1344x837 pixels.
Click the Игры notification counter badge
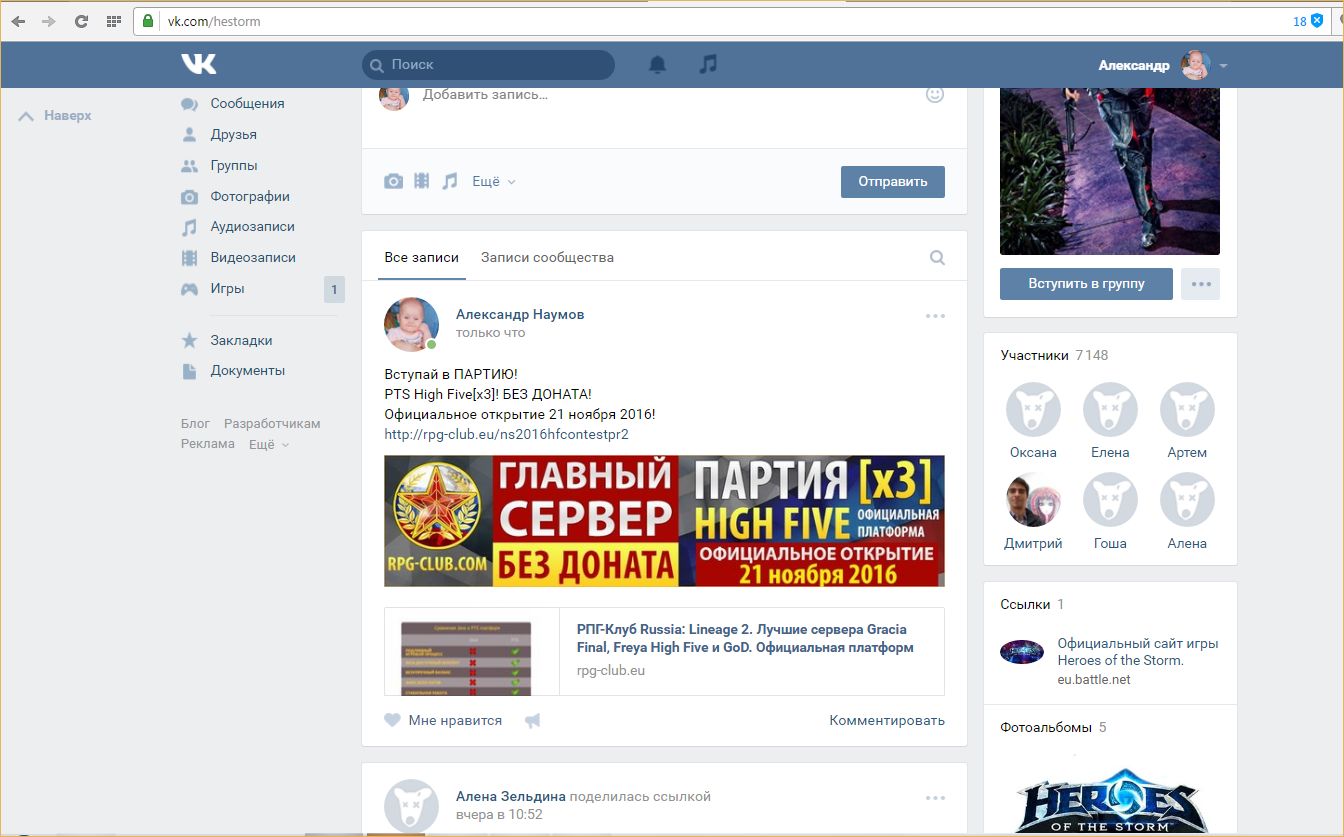click(334, 290)
